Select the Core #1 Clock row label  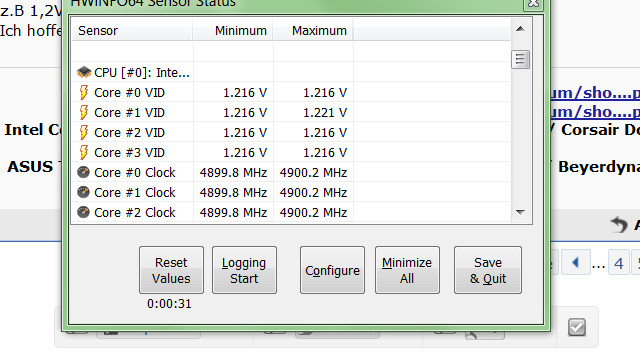(x=135, y=193)
